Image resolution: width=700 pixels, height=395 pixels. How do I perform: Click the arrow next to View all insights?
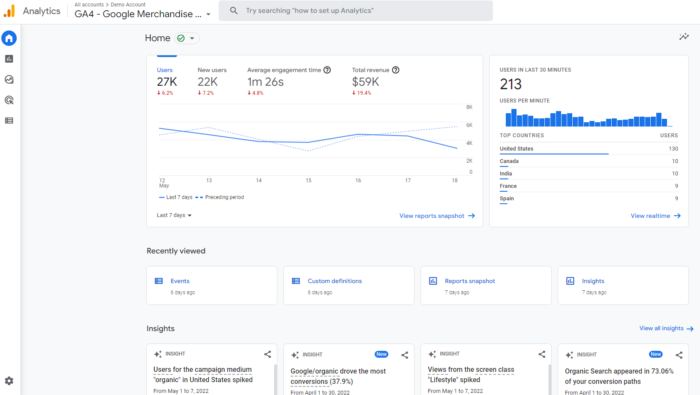pyautogui.click(x=690, y=329)
